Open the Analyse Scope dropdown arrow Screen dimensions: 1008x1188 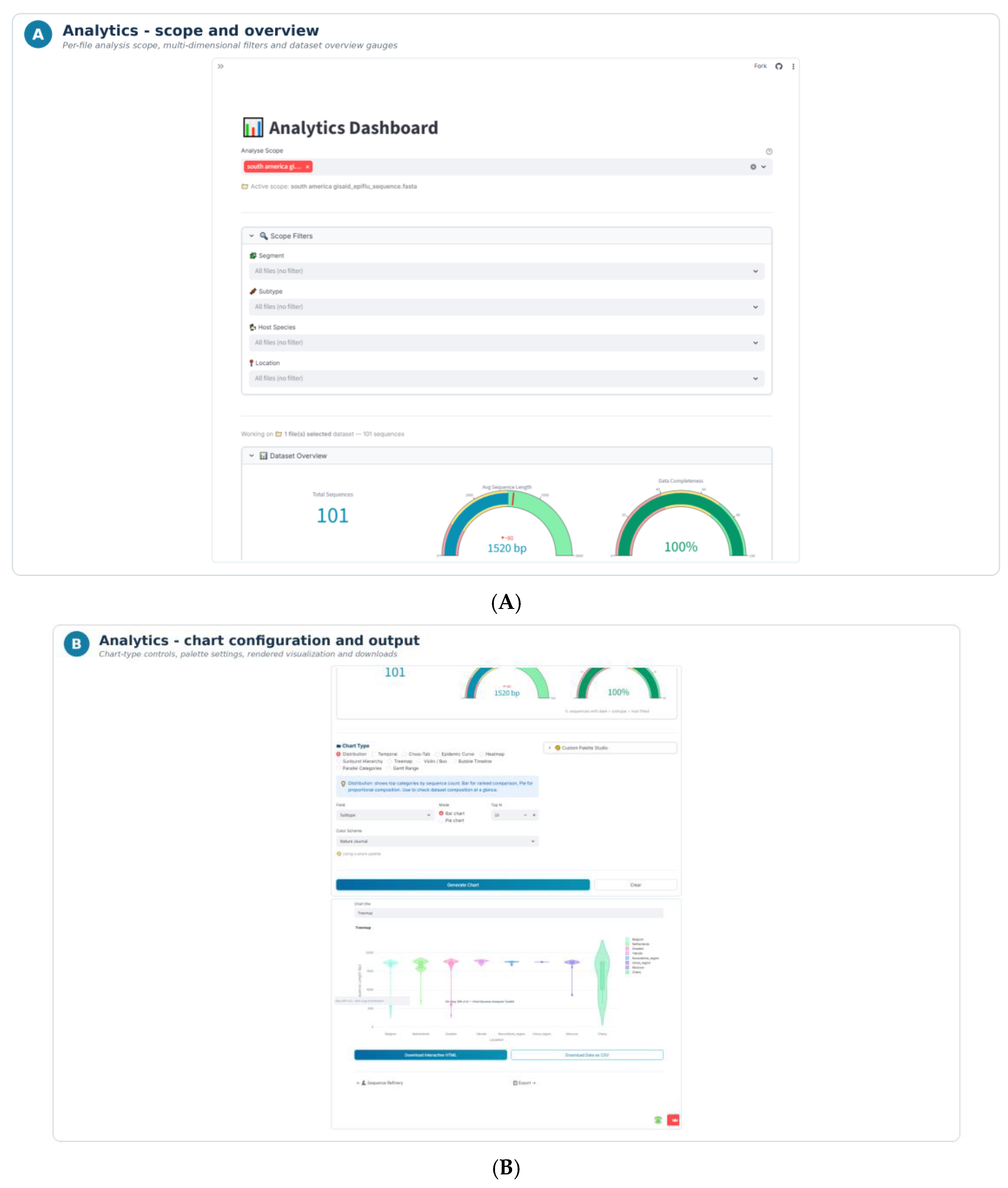763,167
